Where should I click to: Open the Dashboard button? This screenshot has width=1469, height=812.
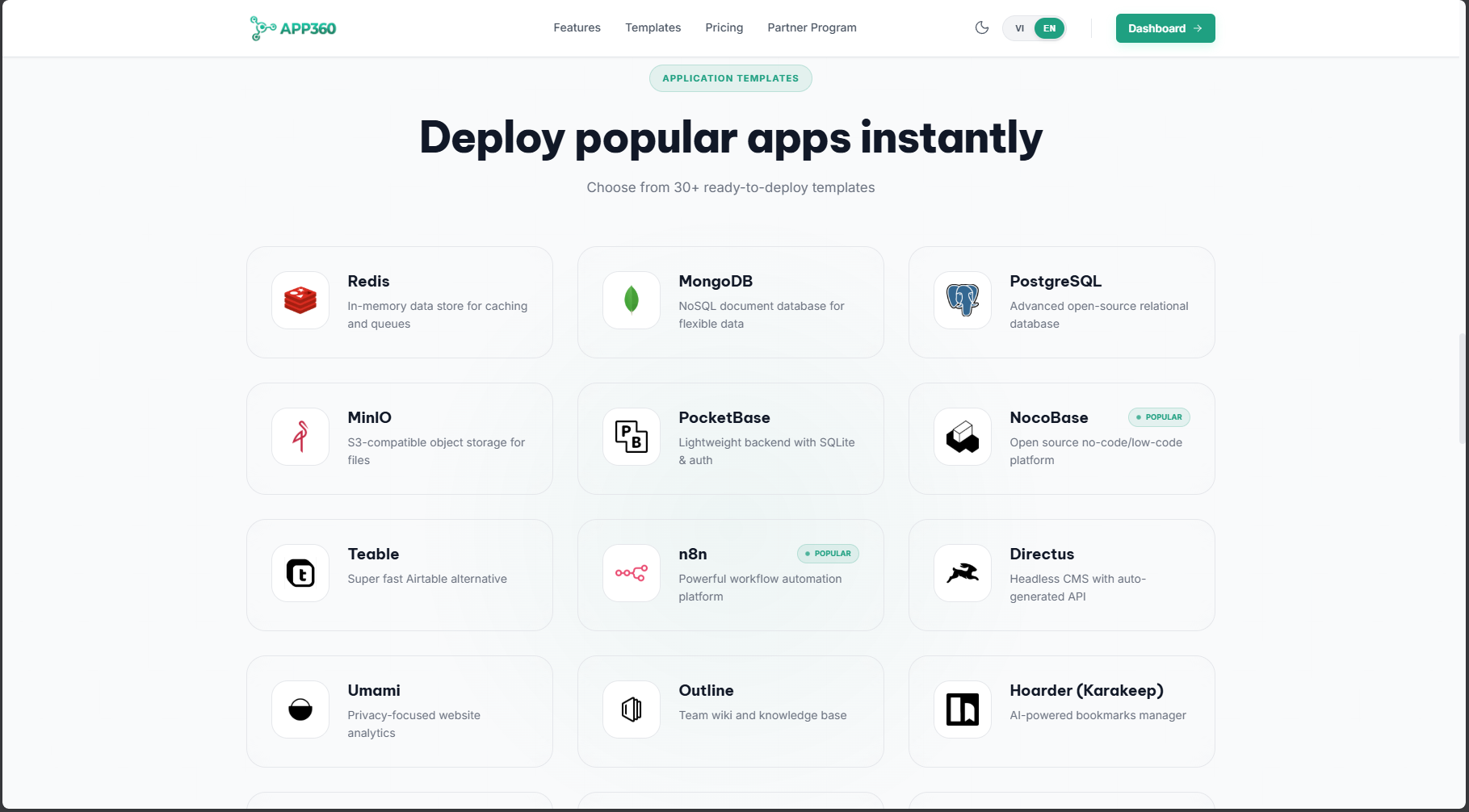(1165, 28)
